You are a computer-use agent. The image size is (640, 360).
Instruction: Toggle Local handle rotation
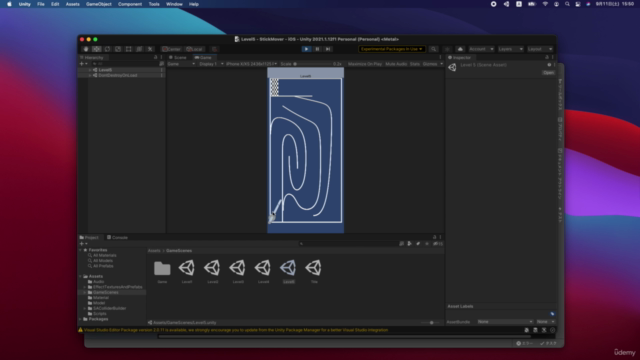pos(194,49)
